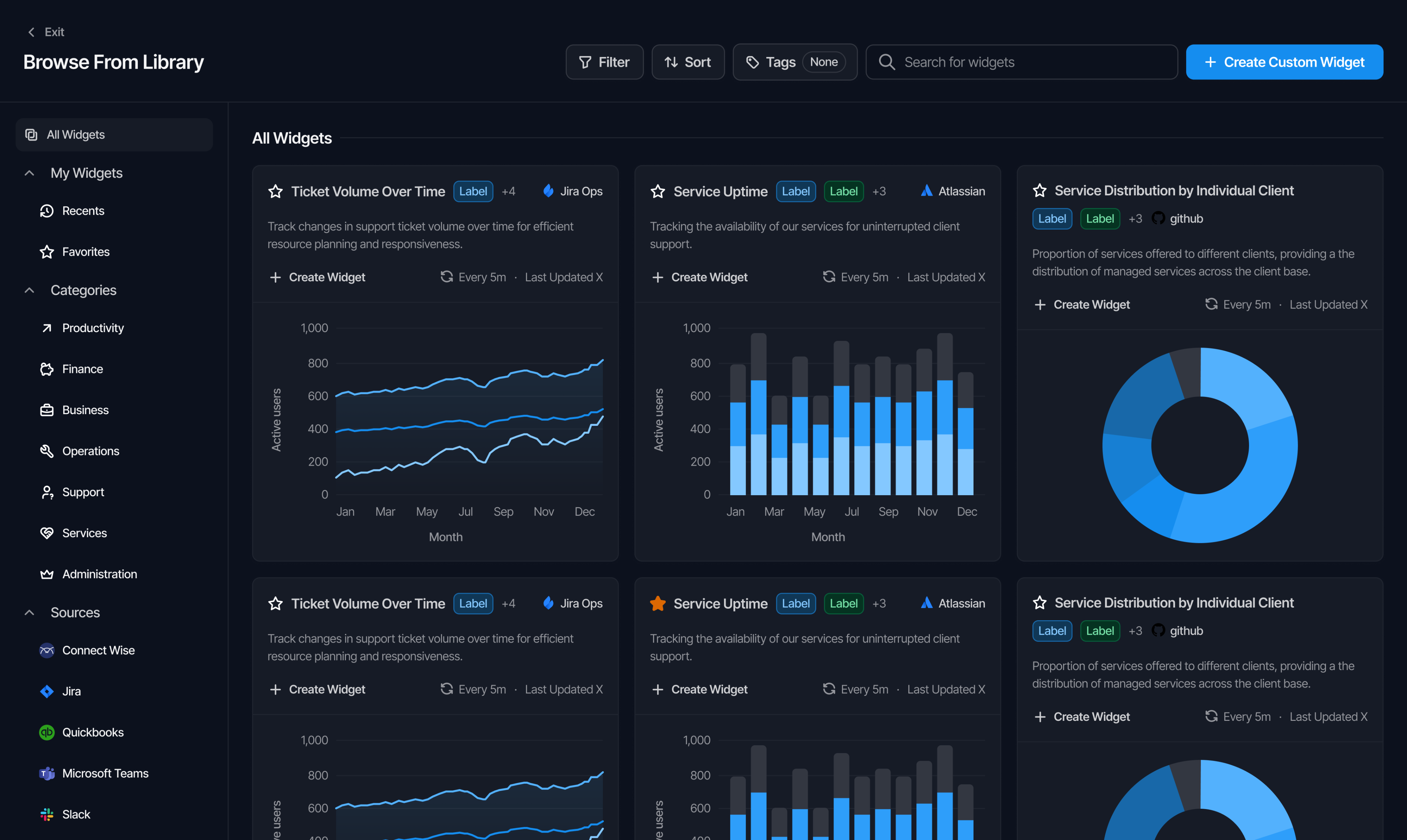Click refresh icon on bottom Service Uptime card
The image size is (1407, 840).
tap(829, 689)
